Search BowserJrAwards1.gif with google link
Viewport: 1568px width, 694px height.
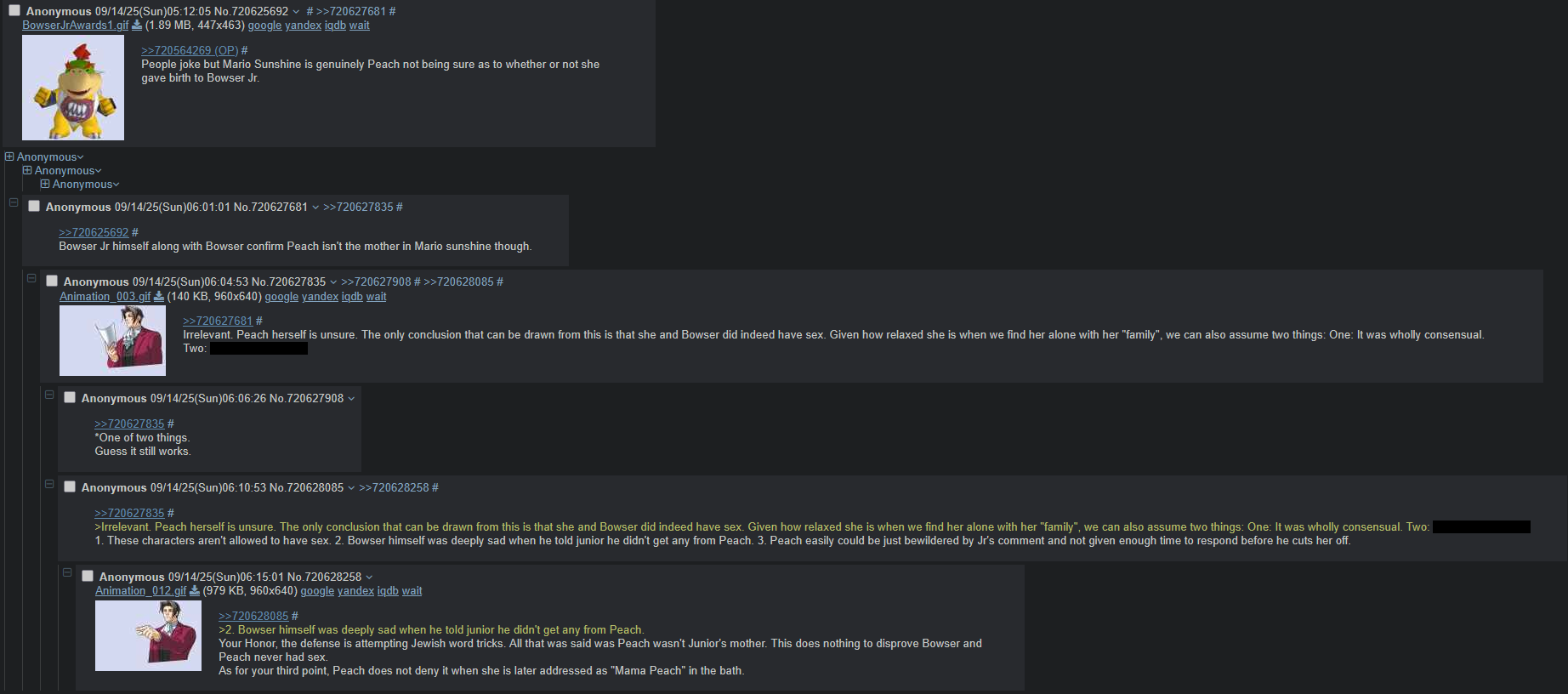click(264, 26)
